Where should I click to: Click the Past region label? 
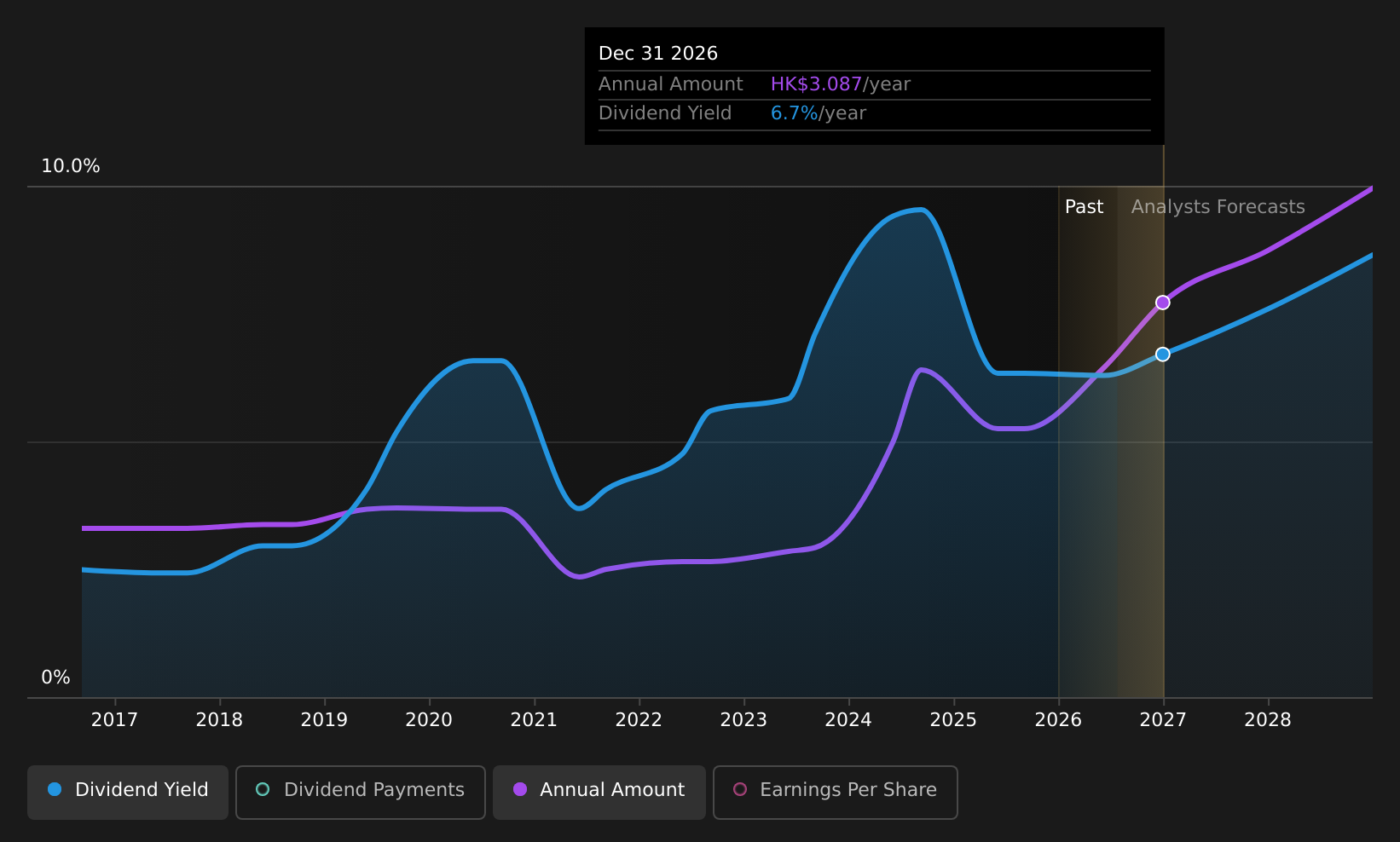point(1084,207)
